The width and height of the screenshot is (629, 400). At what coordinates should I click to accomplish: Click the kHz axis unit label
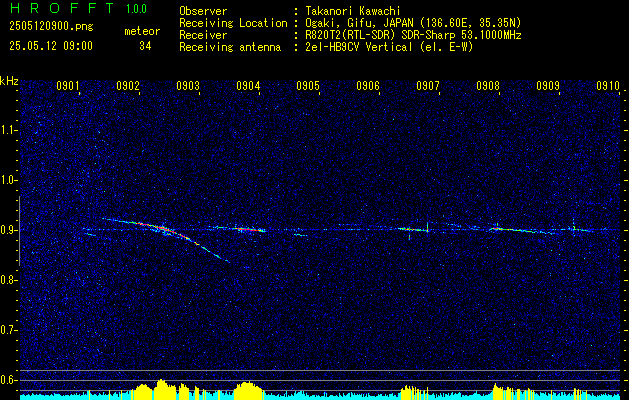click(9, 81)
